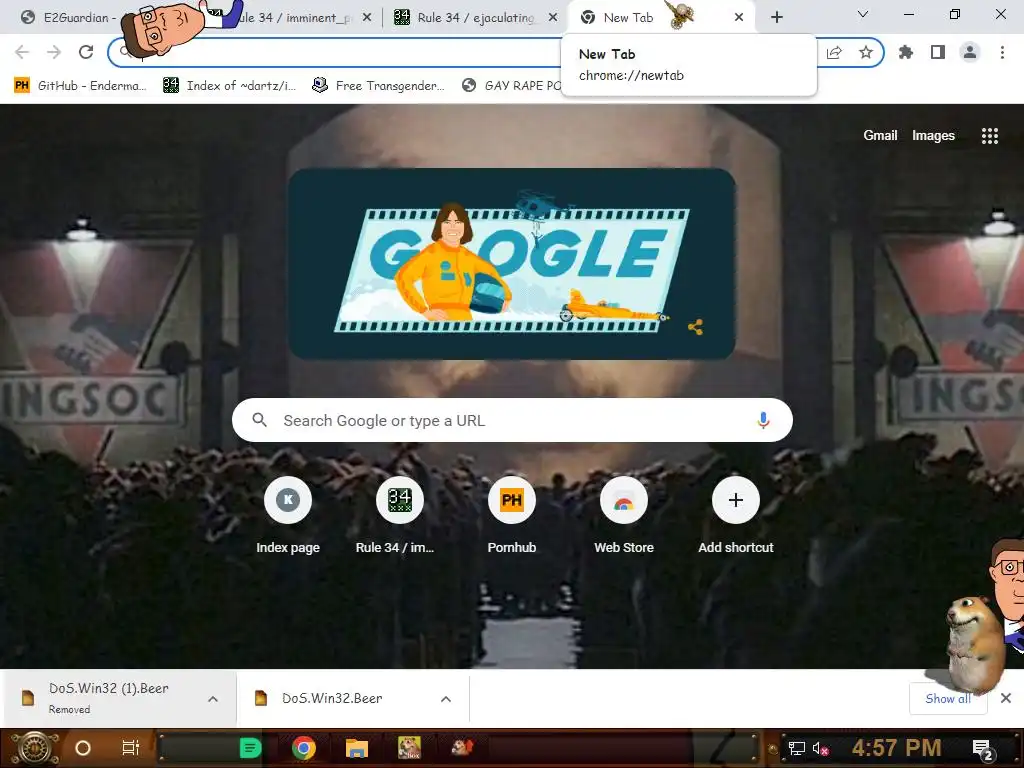The height and width of the screenshot is (768, 1024).
Task: Open the Chrome three-dot menu
Action: [x=1002, y=52]
